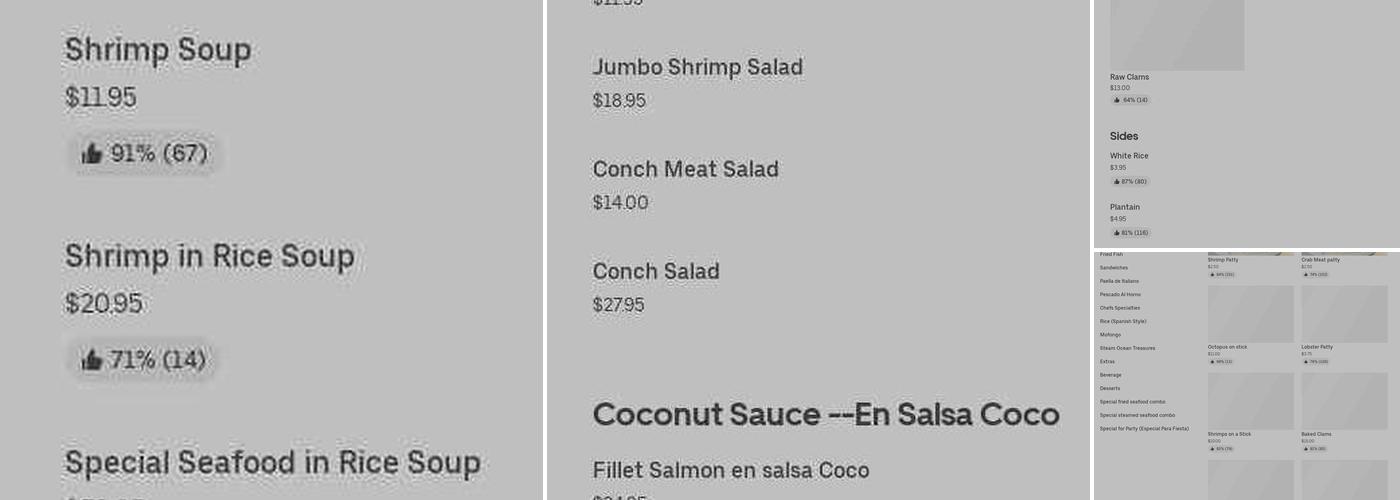Open the Special Seafood in Rice Soup item

[272, 463]
